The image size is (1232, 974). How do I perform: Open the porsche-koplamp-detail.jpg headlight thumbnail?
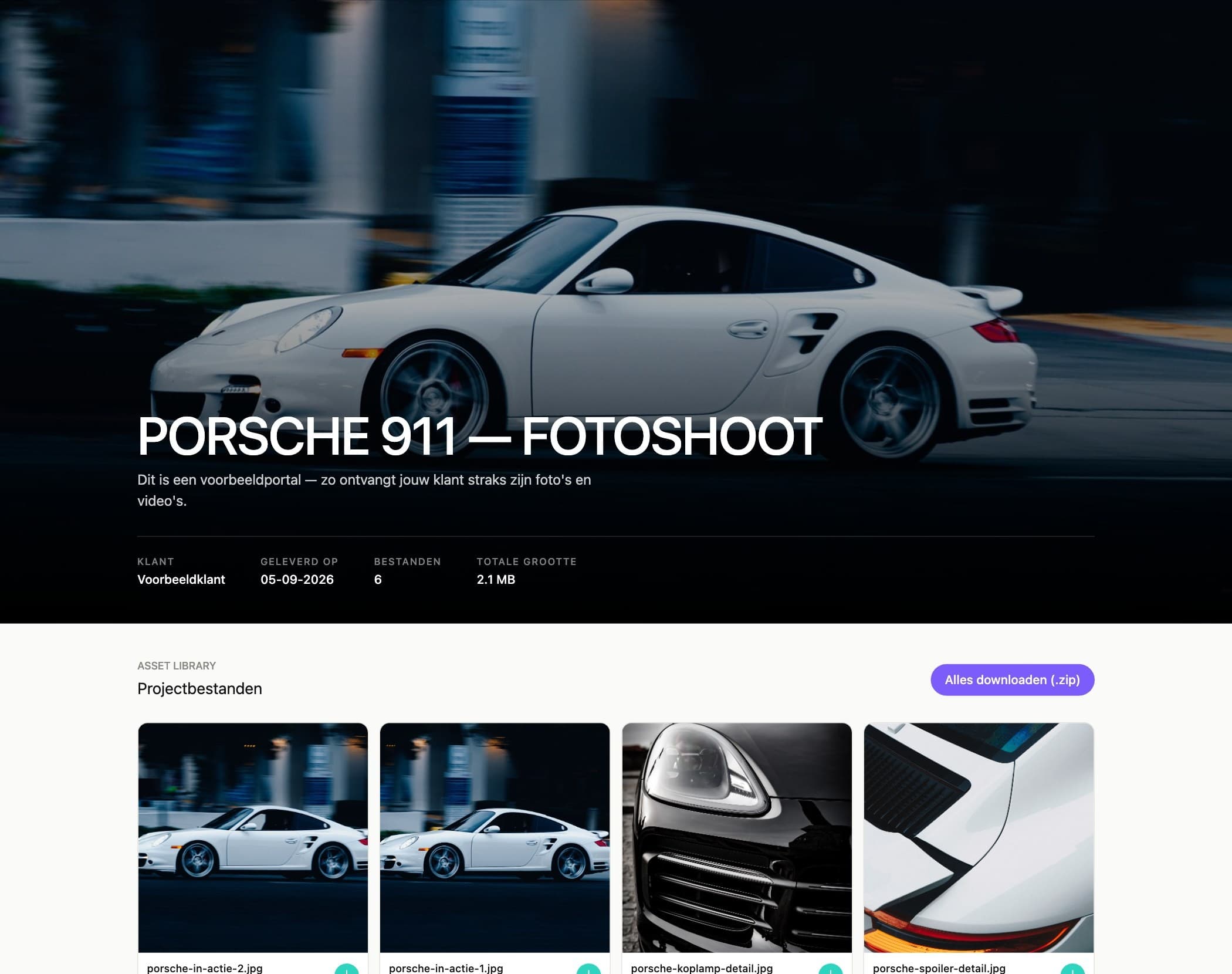737,837
